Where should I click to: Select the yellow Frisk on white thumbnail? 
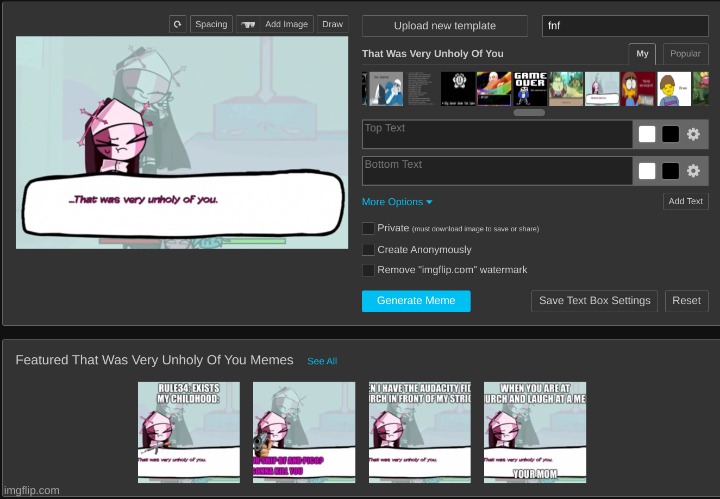pyautogui.click(x=674, y=89)
